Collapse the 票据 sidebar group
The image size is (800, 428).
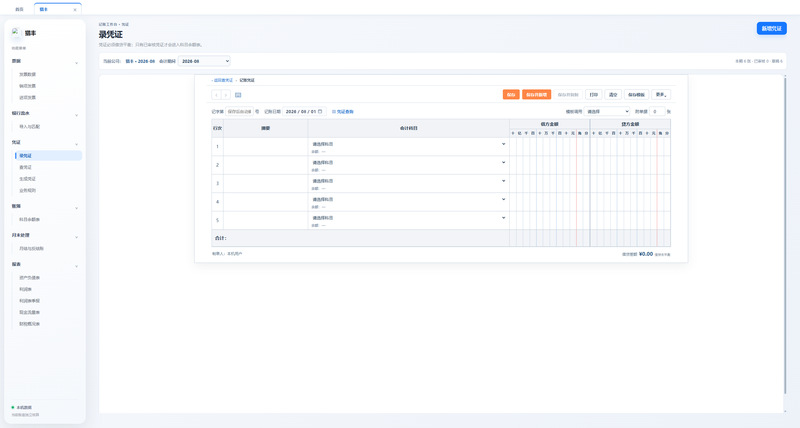[x=77, y=63]
